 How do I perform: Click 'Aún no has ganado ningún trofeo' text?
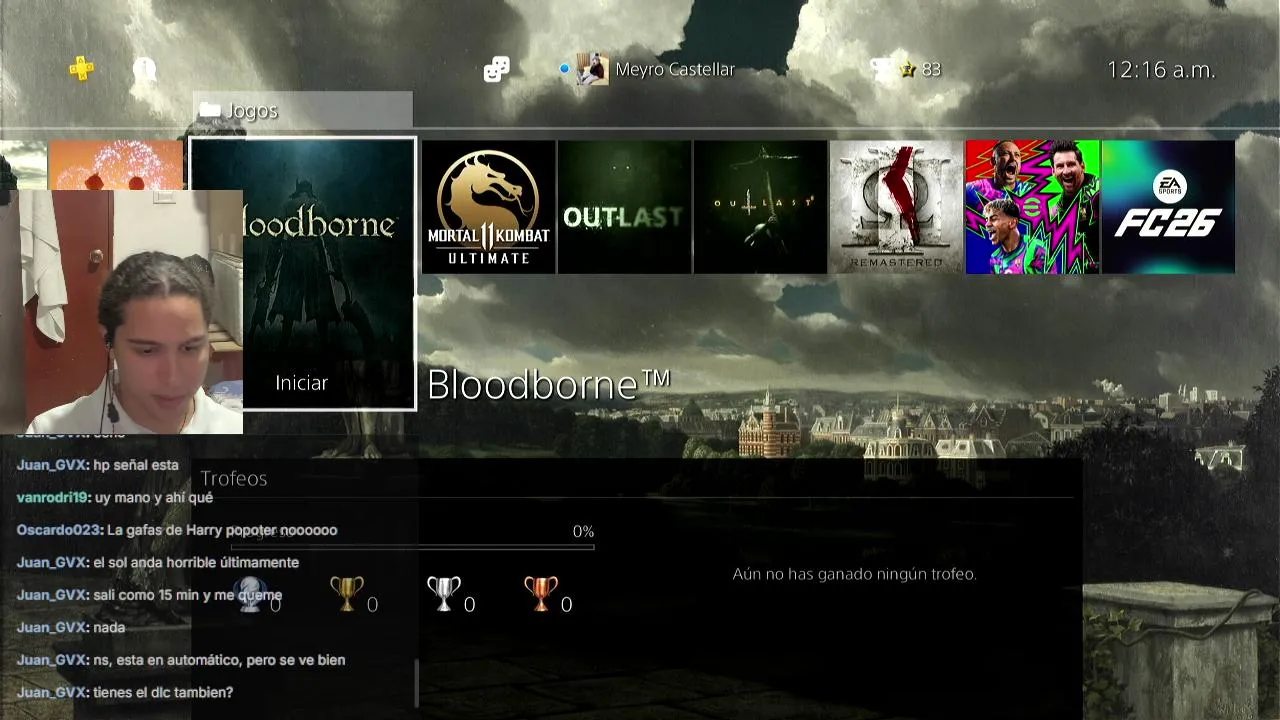[854, 574]
